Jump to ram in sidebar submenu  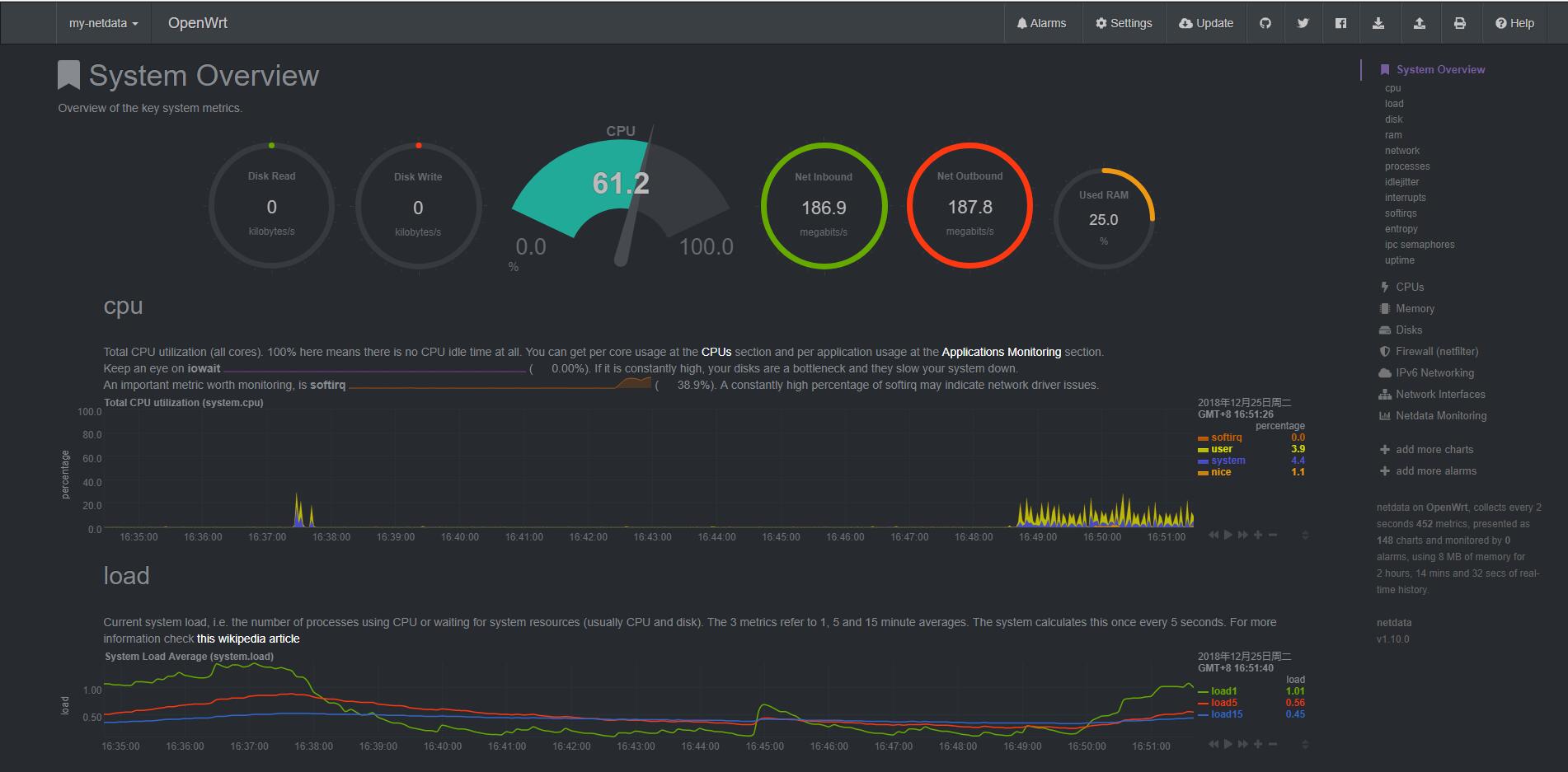pos(1393,135)
